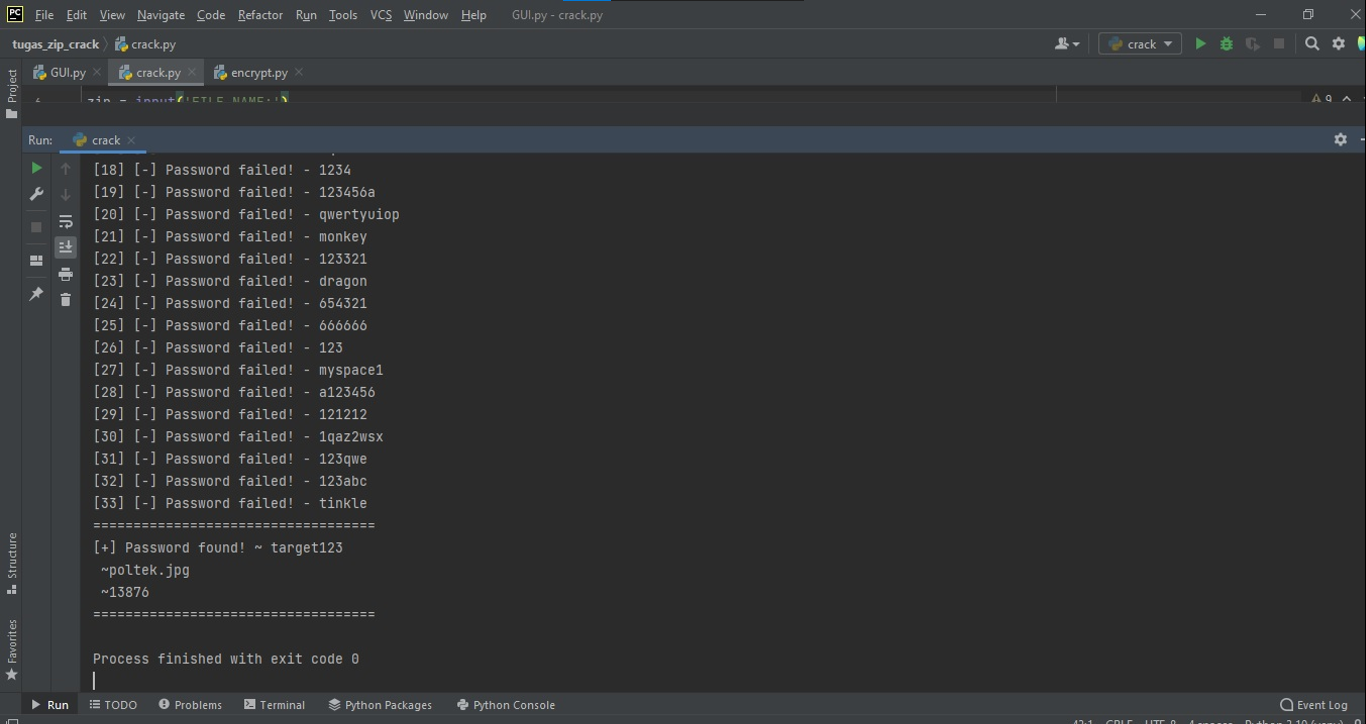1366x724 pixels.
Task: Open the Window menu
Action: pyautogui.click(x=426, y=15)
